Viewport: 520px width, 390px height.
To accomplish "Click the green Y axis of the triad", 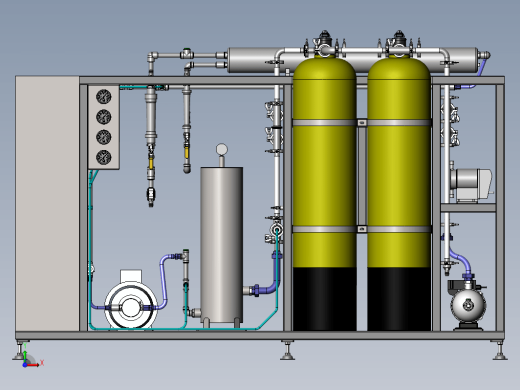I will click(x=25, y=355).
